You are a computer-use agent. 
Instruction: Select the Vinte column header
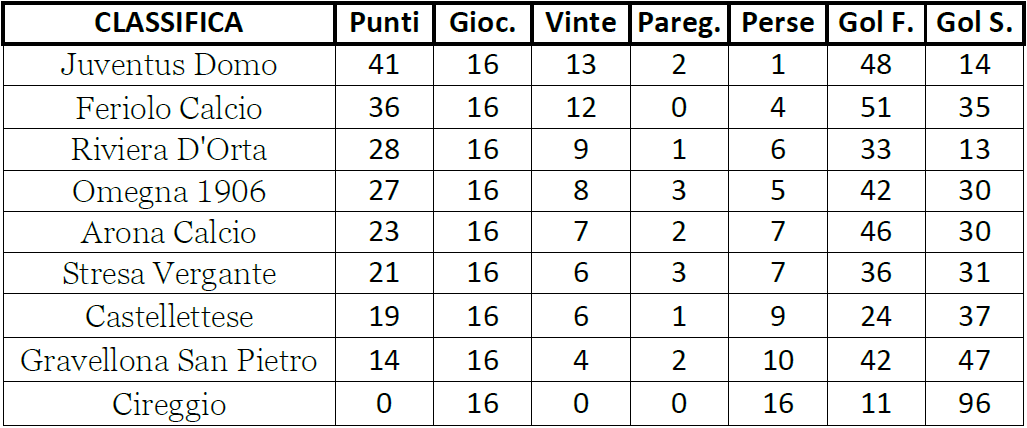[x=581, y=22]
